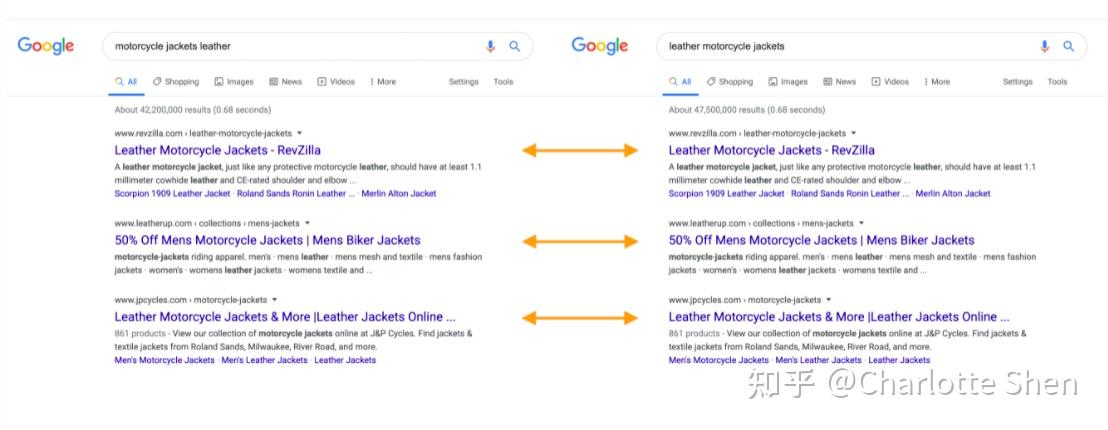Click the magnifier search icon in left search bar

pyautogui.click(x=515, y=46)
